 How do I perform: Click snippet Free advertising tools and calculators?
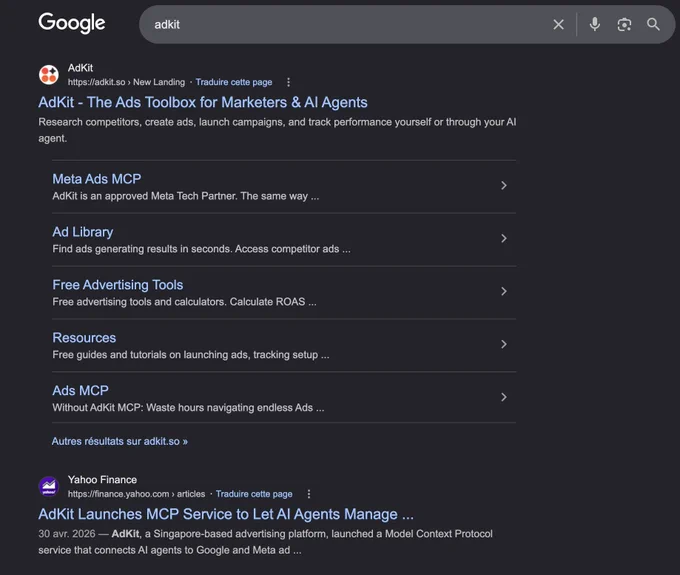[x=184, y=302]
